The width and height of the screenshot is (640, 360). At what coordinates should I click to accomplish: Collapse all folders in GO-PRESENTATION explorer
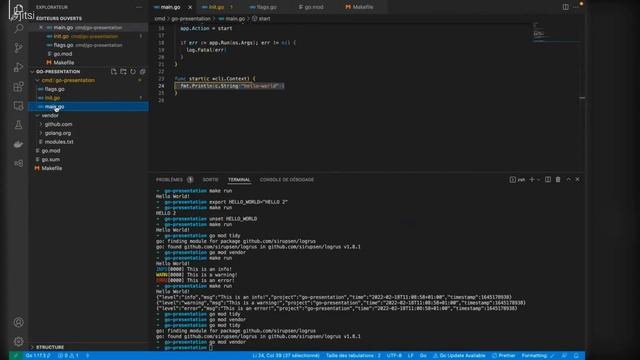(x=142, y=71)
